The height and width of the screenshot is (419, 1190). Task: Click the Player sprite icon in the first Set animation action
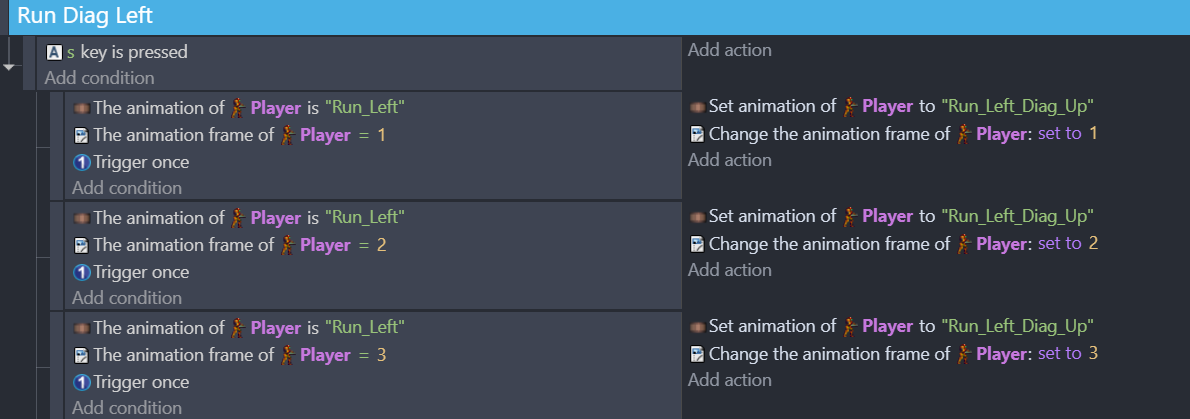[x=851, y=107]
